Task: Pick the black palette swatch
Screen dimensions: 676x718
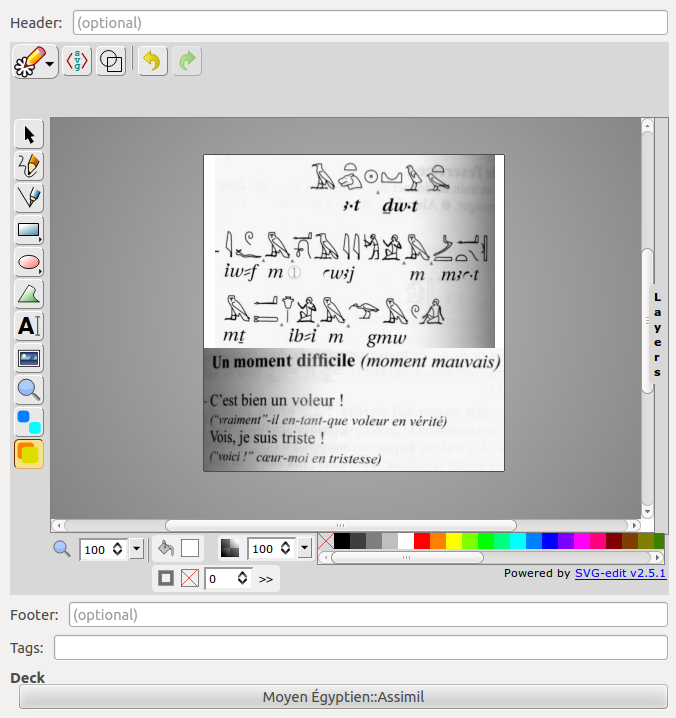Action: pos(342,541)
